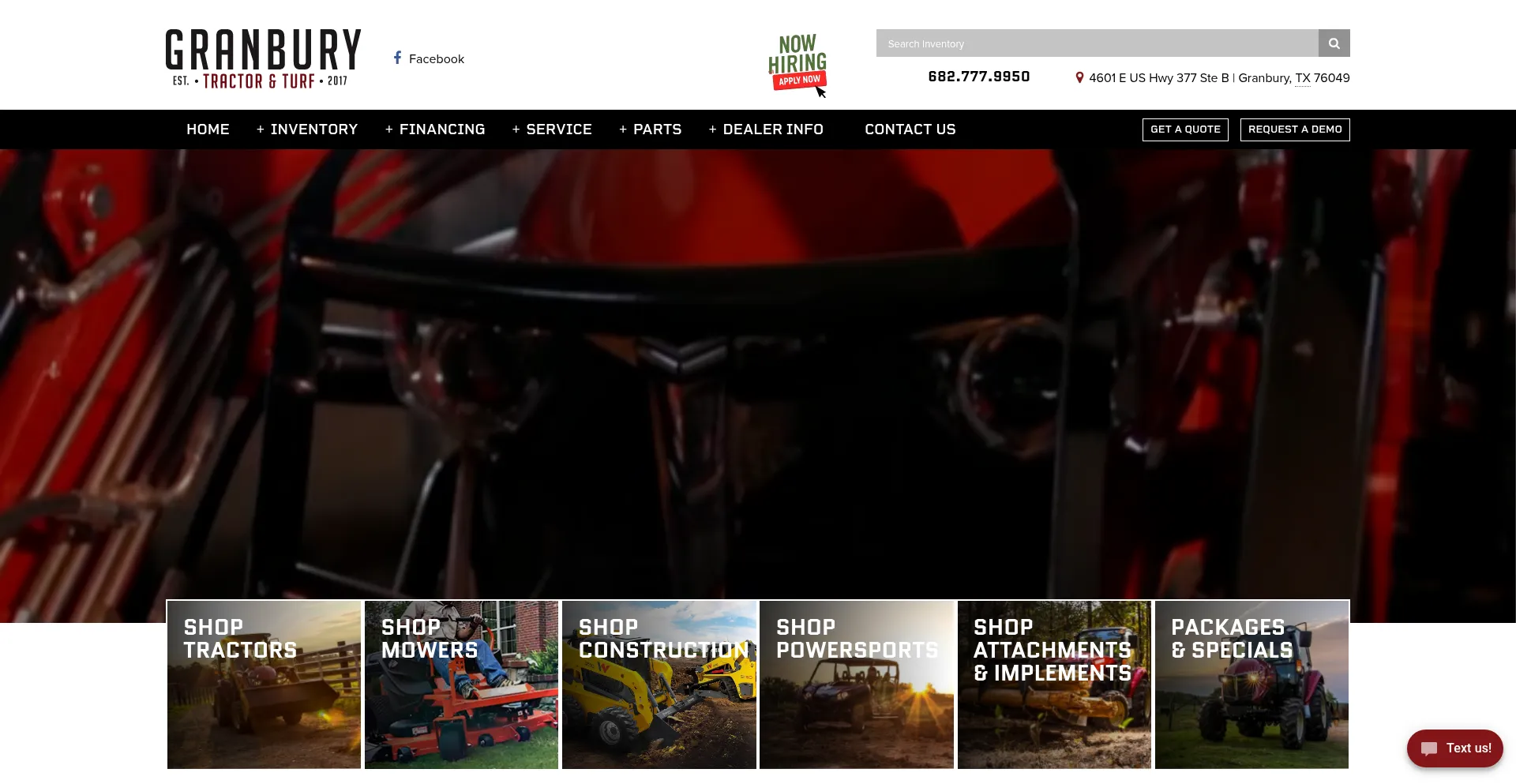Image resolution: width=1516 pixels, height=784 pixels.
Task: Click inside the Search Inventory field
Action: [1097, 43]
